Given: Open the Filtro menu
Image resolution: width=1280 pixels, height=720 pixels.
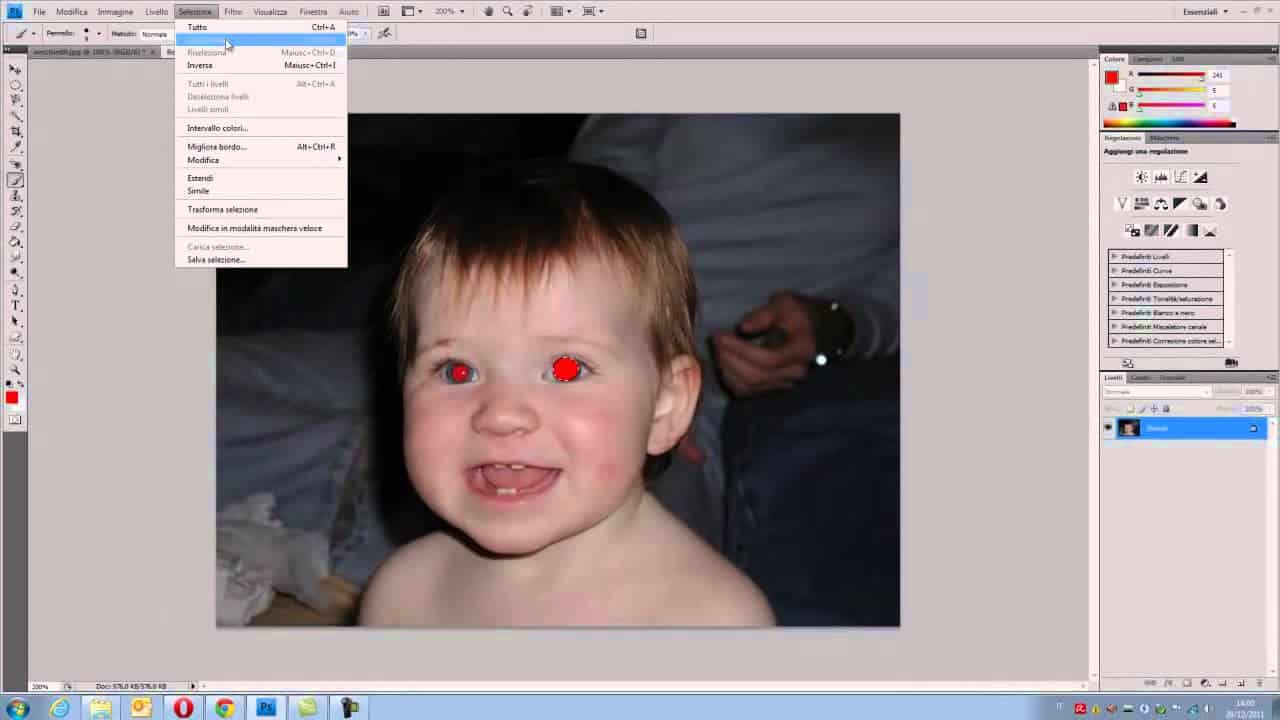Looking at the screenshot, I should [x=232, y=11].
